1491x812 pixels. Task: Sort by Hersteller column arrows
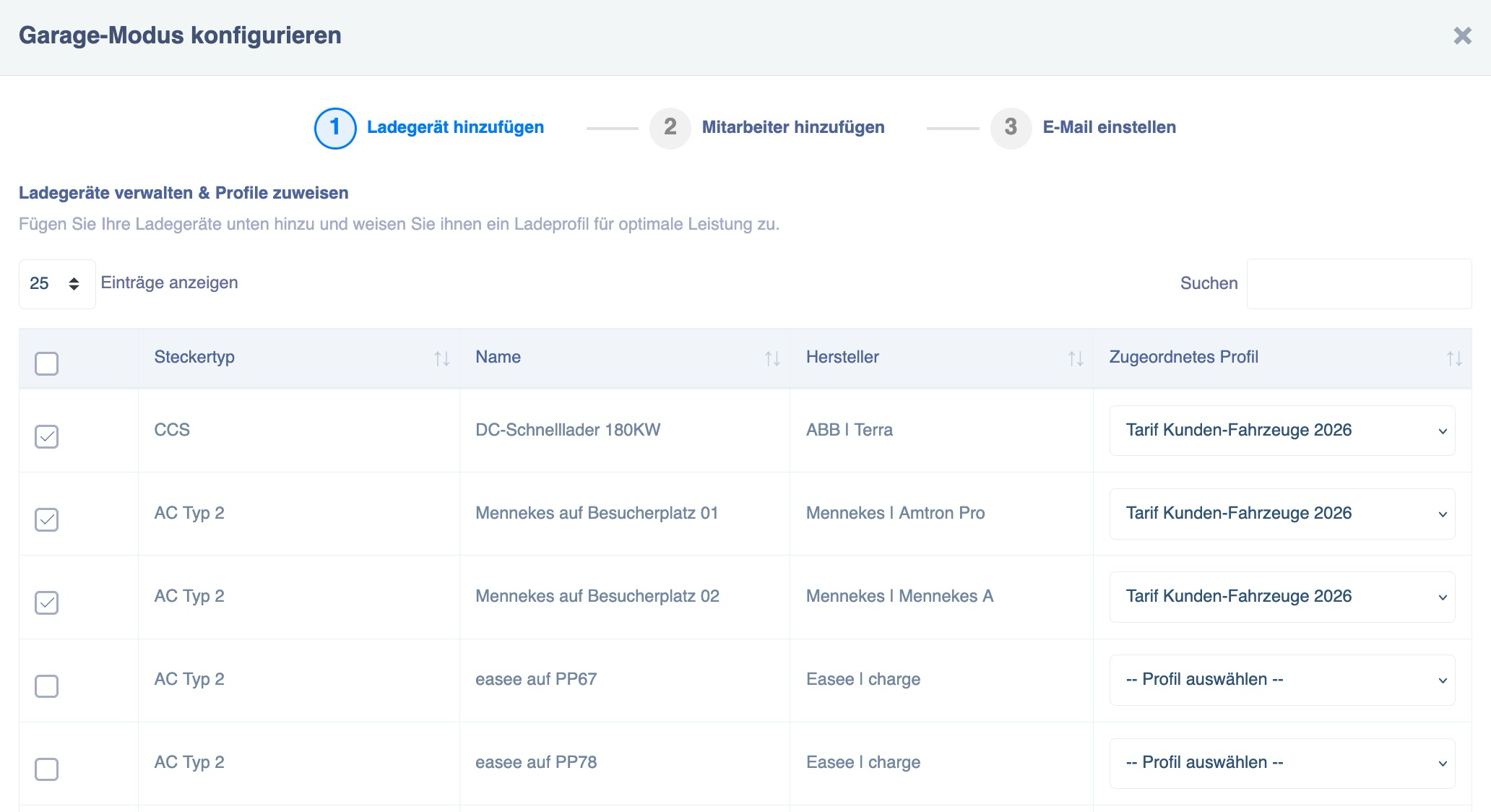pyautogui.click(x=1076, y=358)
